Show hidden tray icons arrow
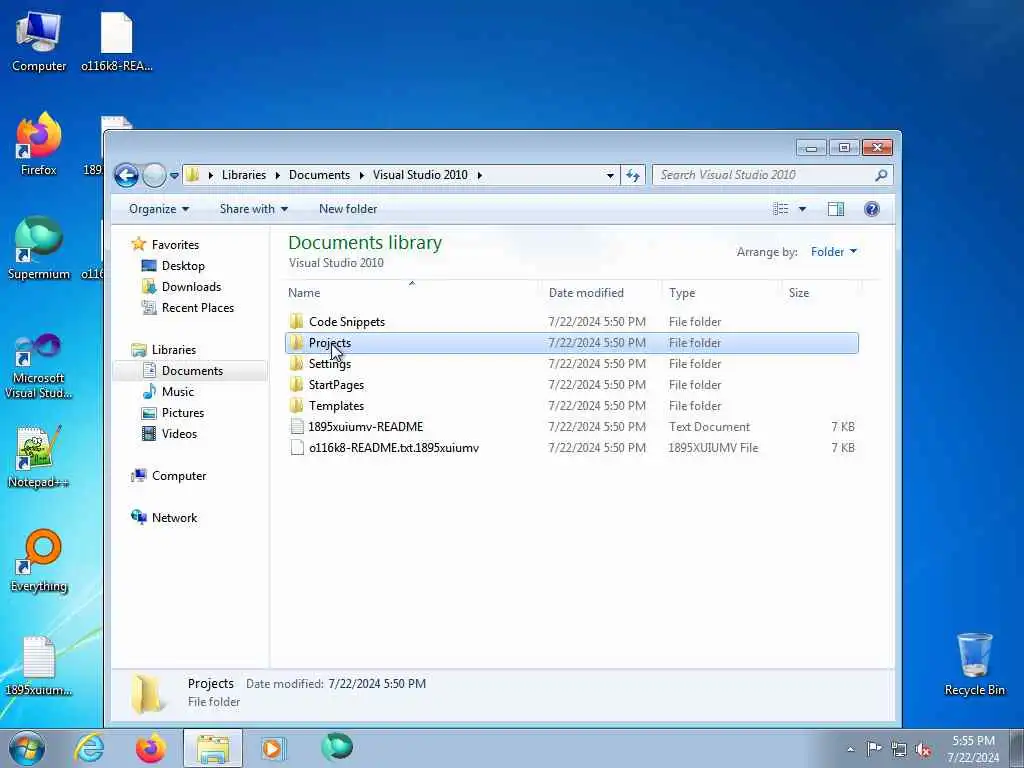1024x768 pixels. [x=850, y=750]
